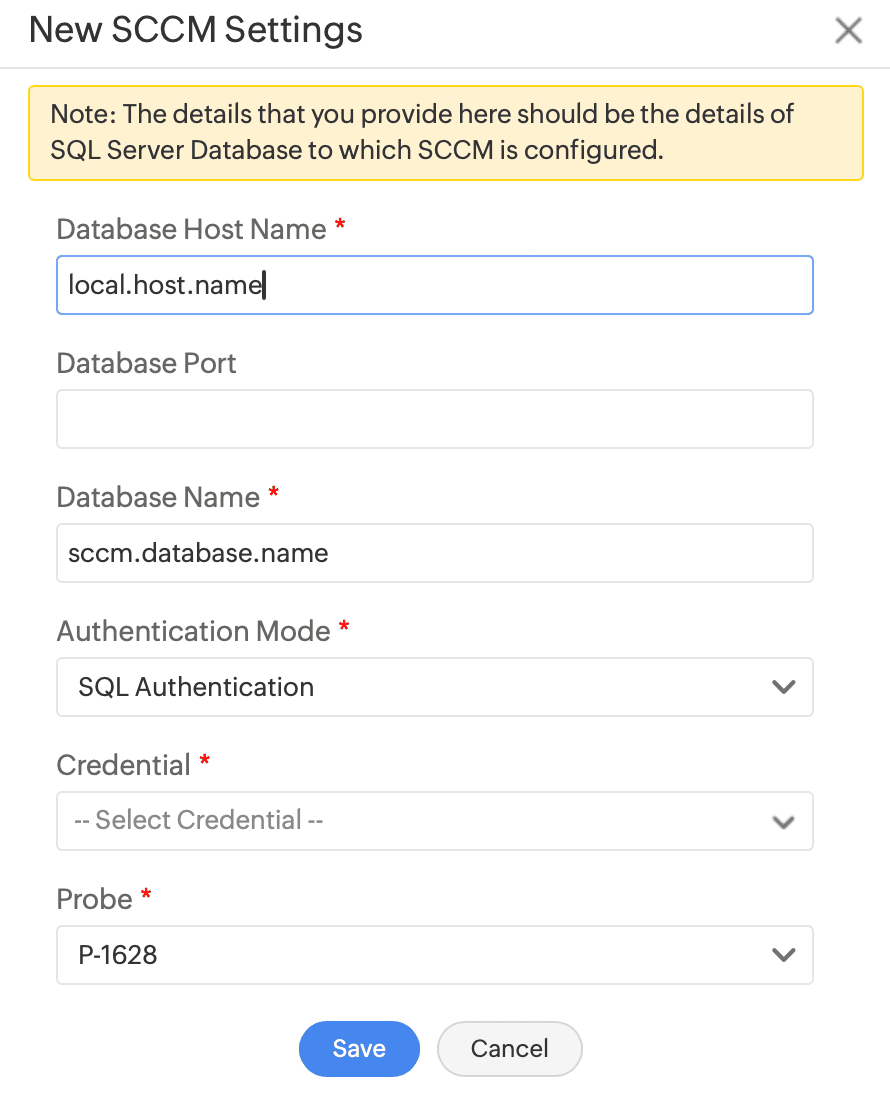The height and width of the screenshot is (1104, 890).
Task: Click the empty Database Port field
Action: tap(435, 419)
